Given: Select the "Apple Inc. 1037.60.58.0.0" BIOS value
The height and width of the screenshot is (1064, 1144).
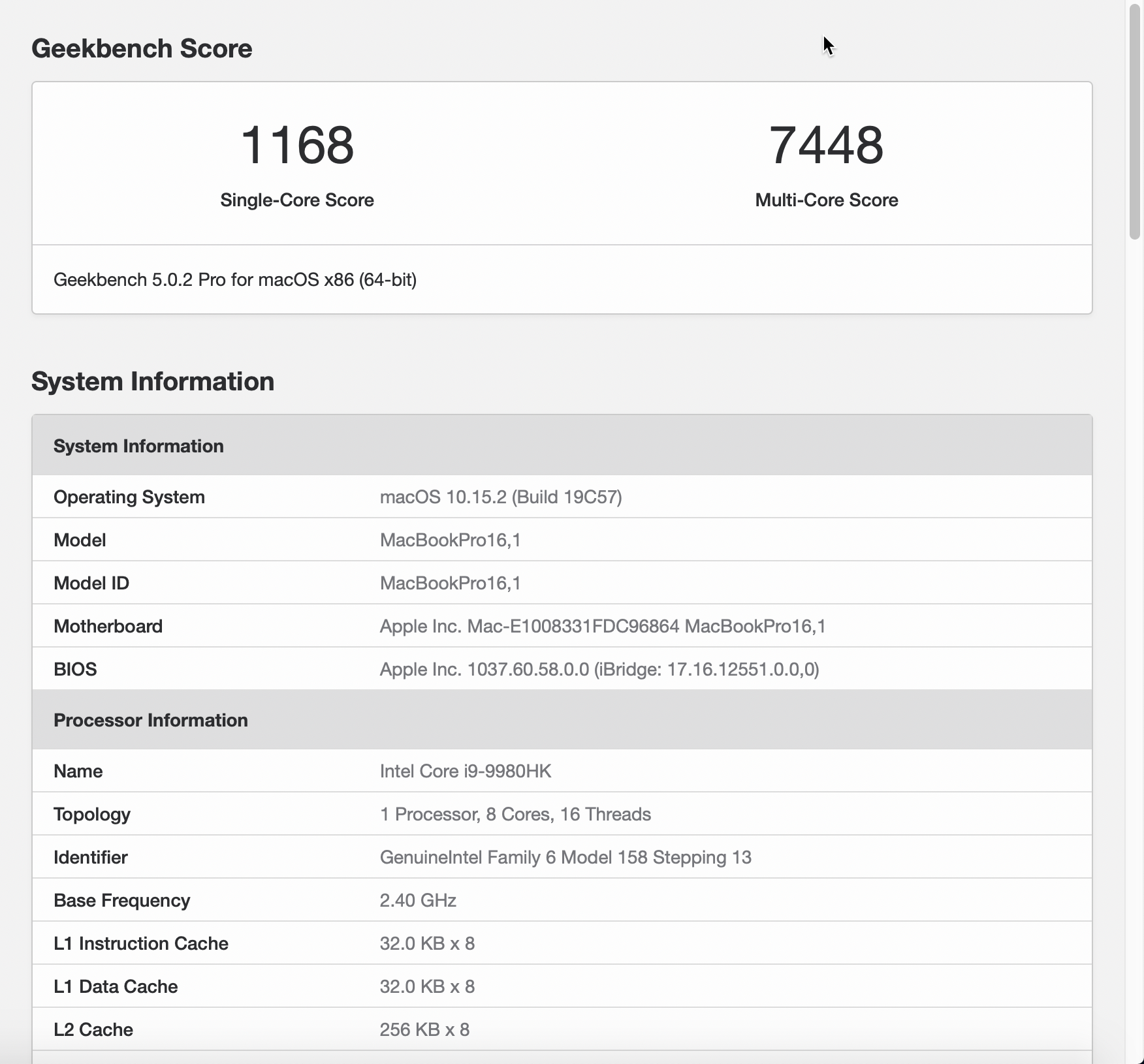Looking at the screenshot, I should point(599,670).
